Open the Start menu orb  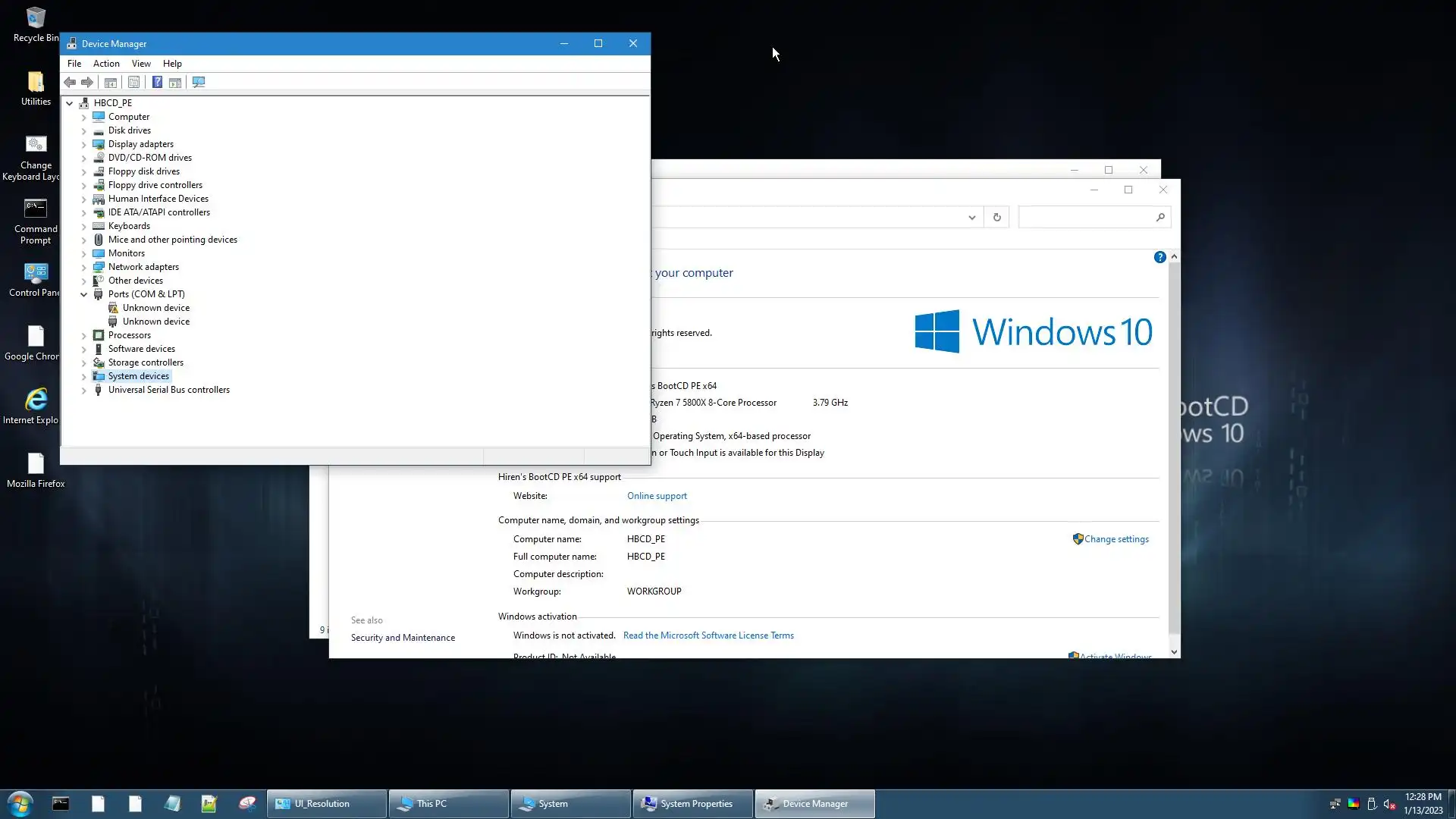tap(20, 804)
